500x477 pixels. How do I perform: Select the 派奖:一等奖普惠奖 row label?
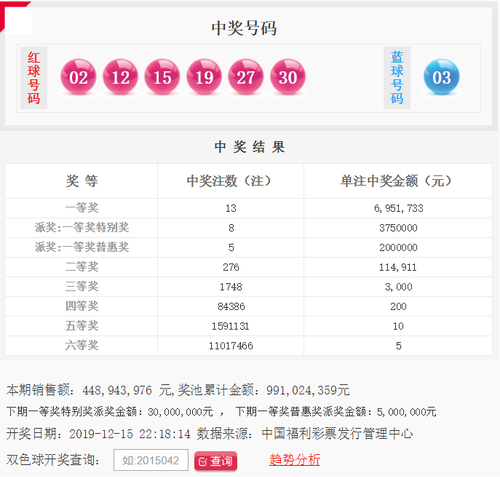pos(82,247)
